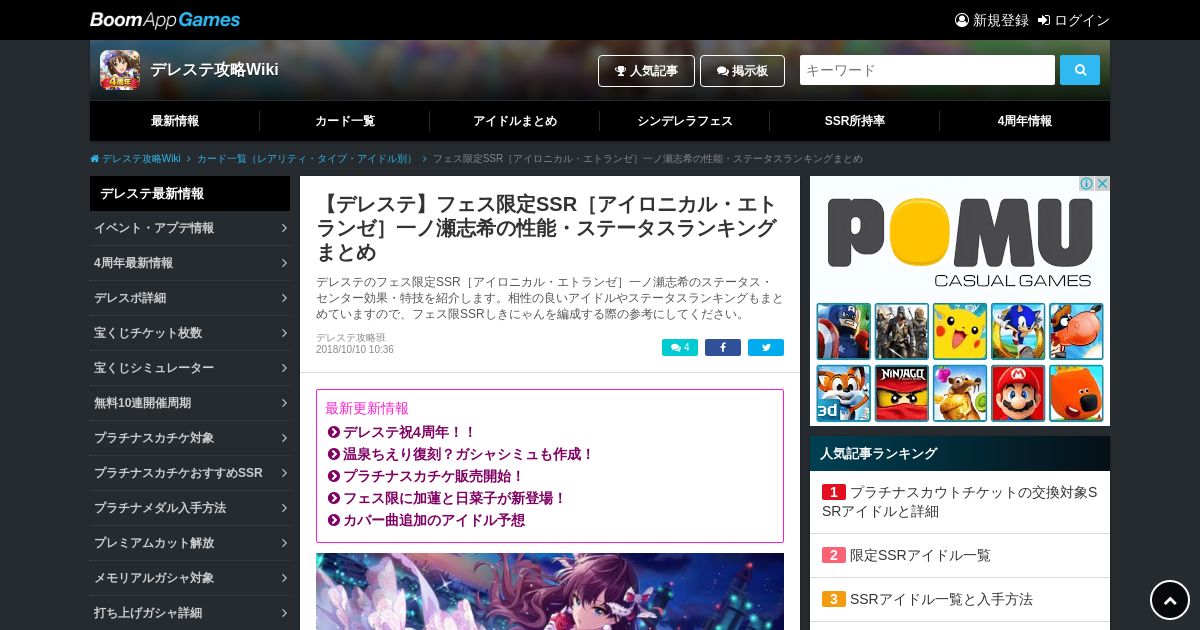Open プラチナメダル入手方法 sidebar item
This screenshot has height=630, width=1200.
point(190,508)
